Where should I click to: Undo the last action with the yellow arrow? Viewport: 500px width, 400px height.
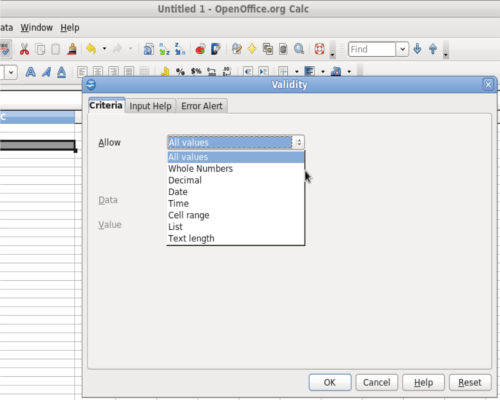91,49
